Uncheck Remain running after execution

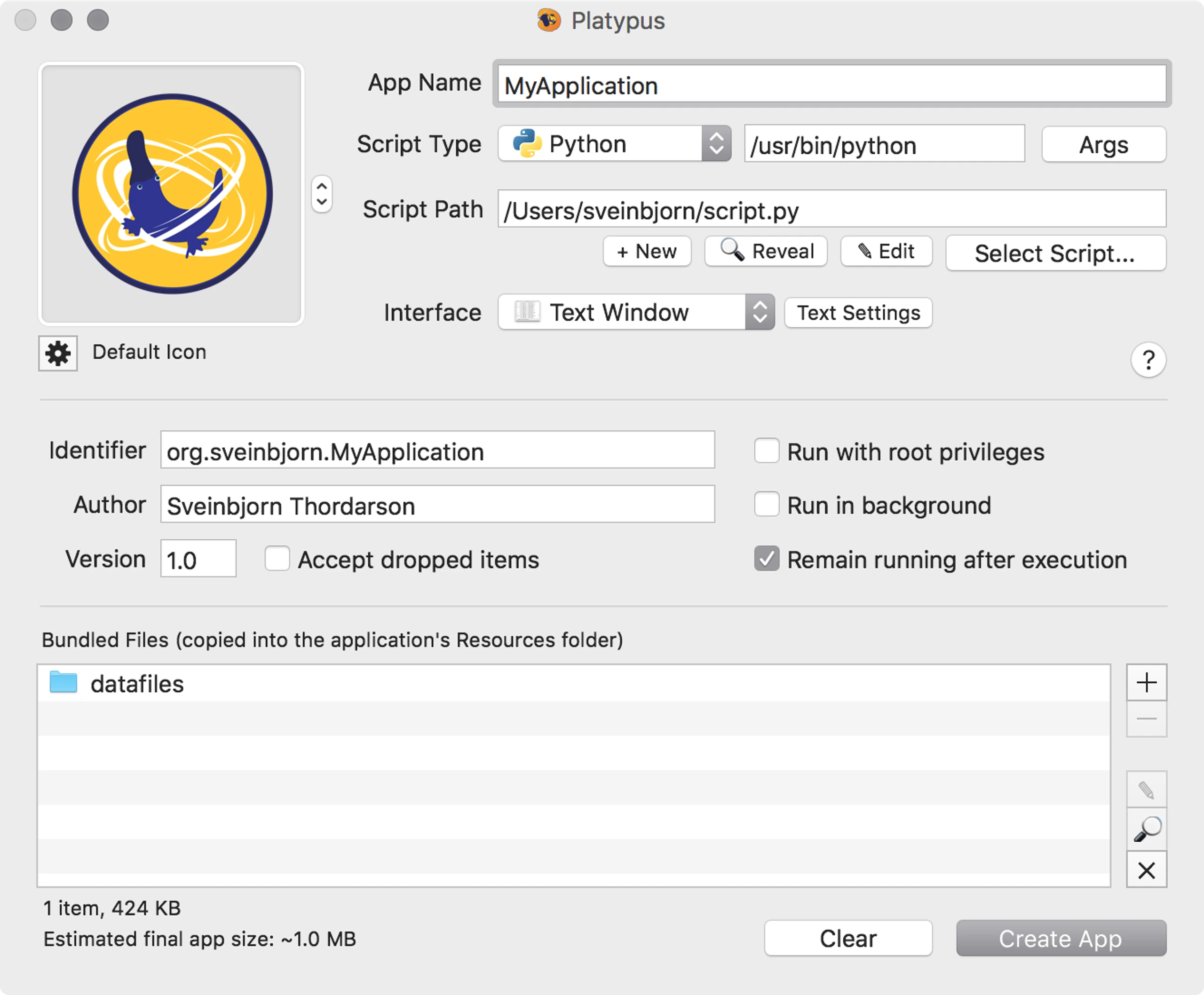pos(767,558)
